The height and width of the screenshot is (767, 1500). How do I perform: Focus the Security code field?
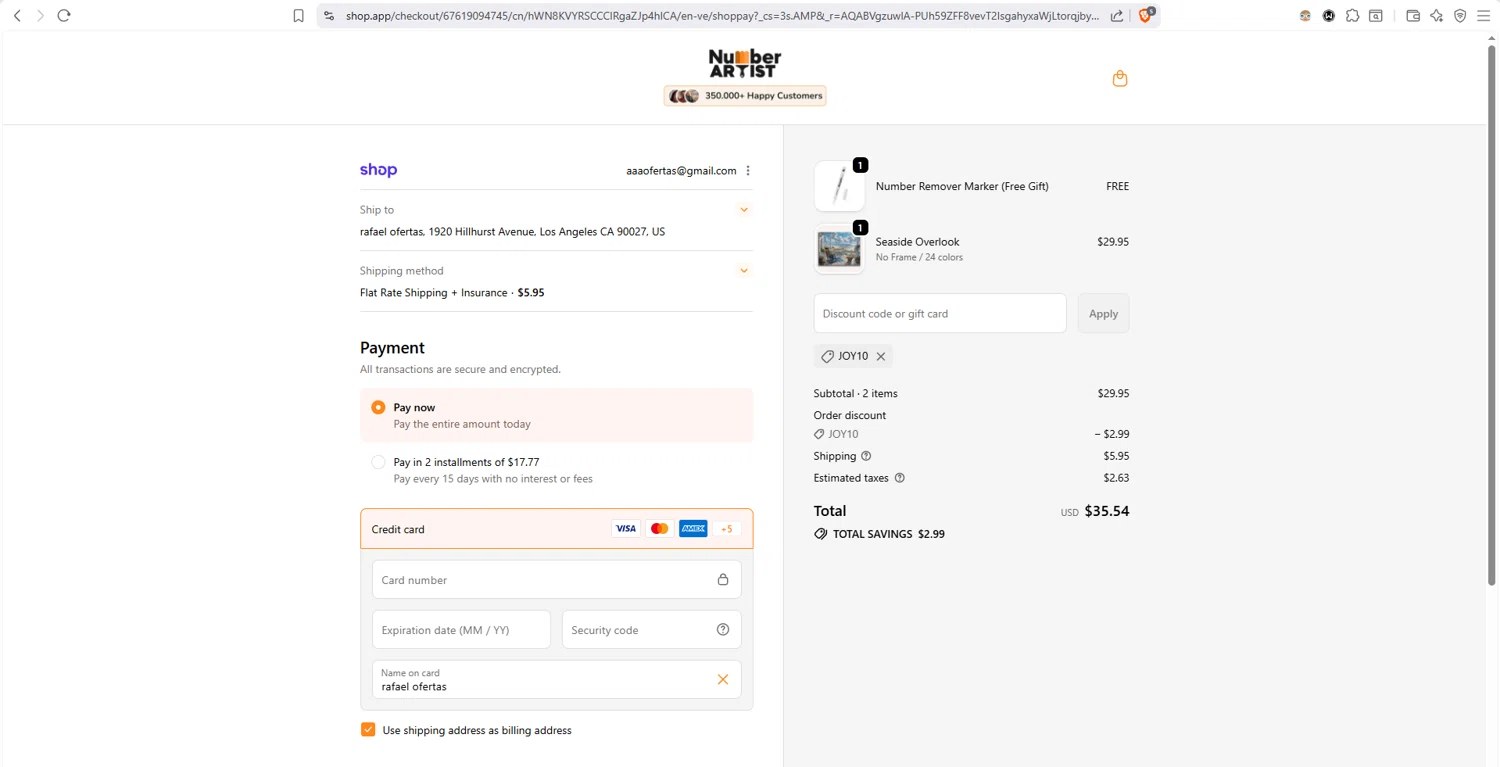(x=652, y=630)
